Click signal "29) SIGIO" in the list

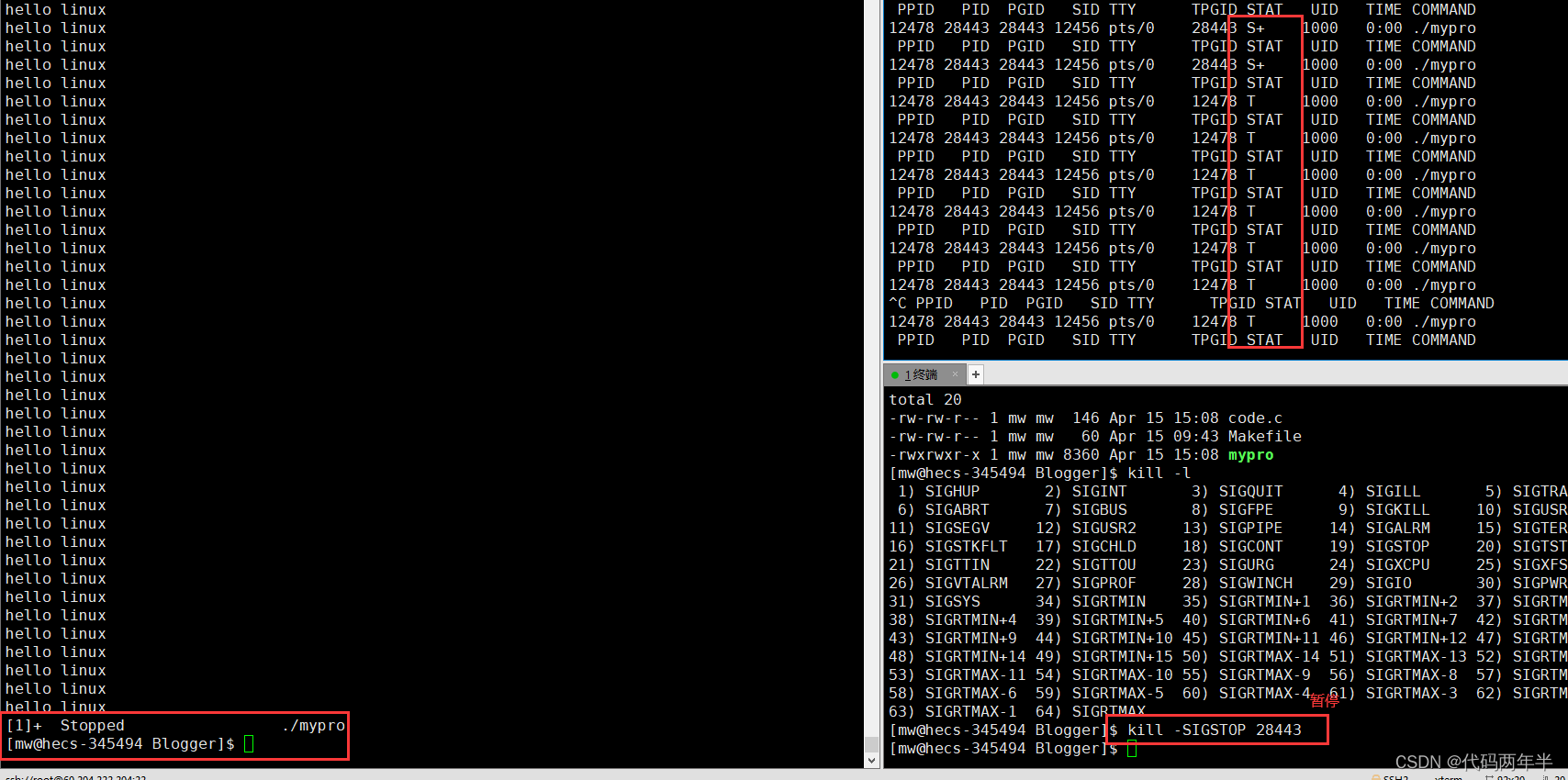pos(1370,584)
